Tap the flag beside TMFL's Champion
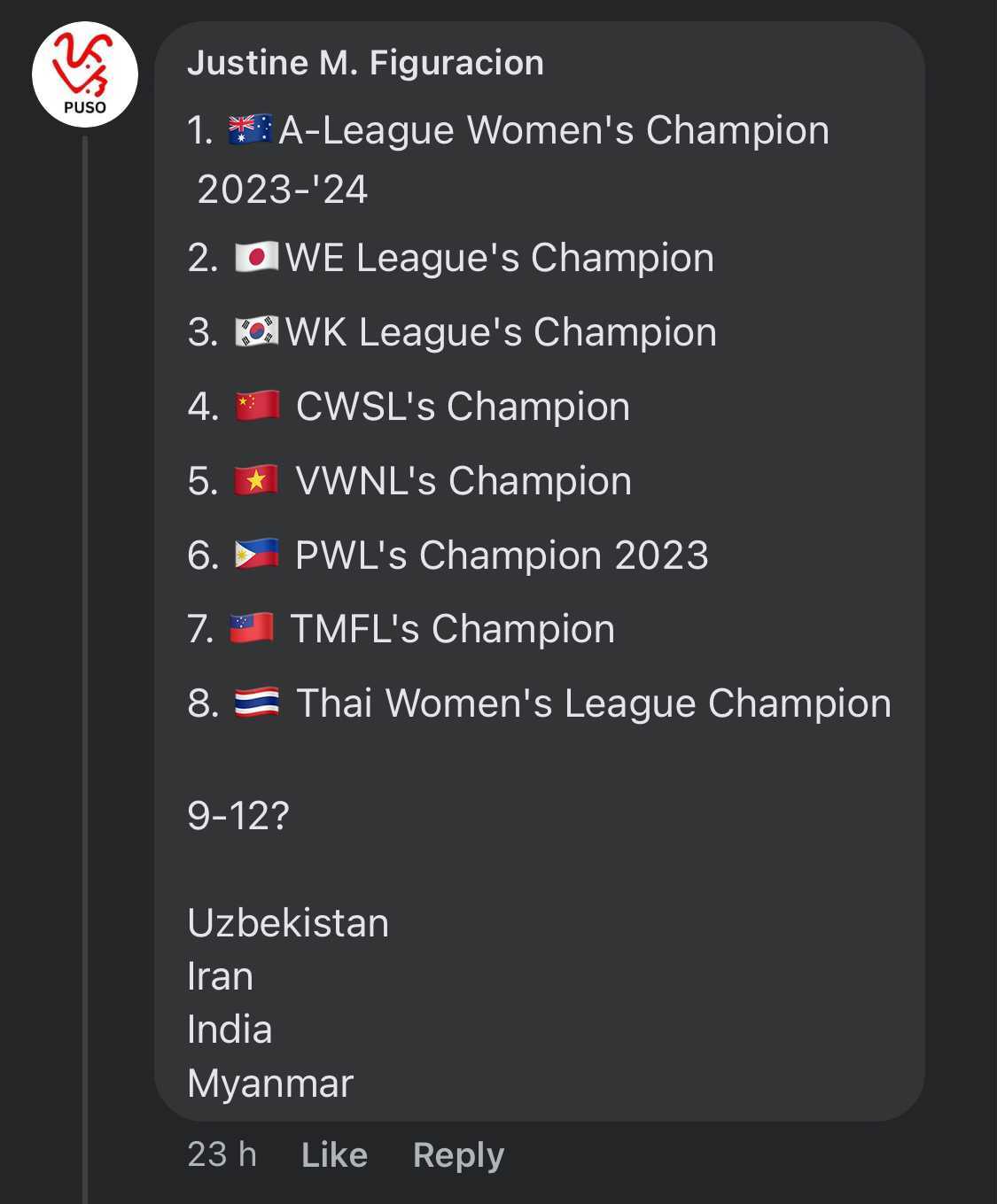997x1204 pixels. pos(252,629)
